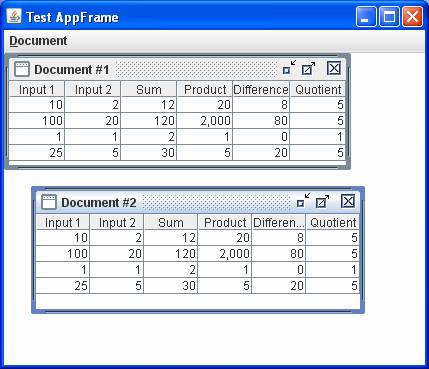Click Document #2 window icon
The image size is (429, 369).
point(49,202)
